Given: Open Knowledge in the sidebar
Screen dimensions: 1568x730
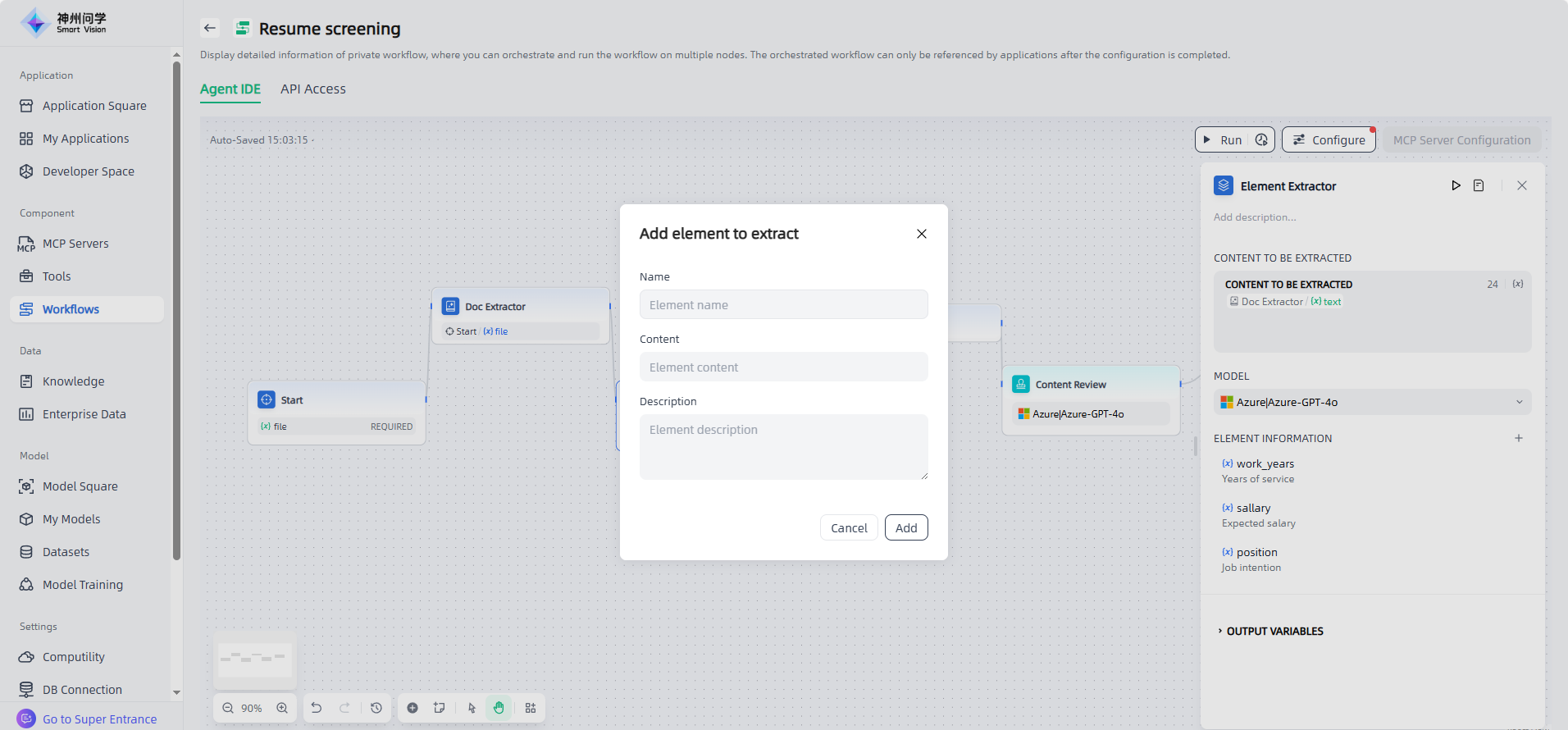Looking at the screenshot, I should point(73,381).
